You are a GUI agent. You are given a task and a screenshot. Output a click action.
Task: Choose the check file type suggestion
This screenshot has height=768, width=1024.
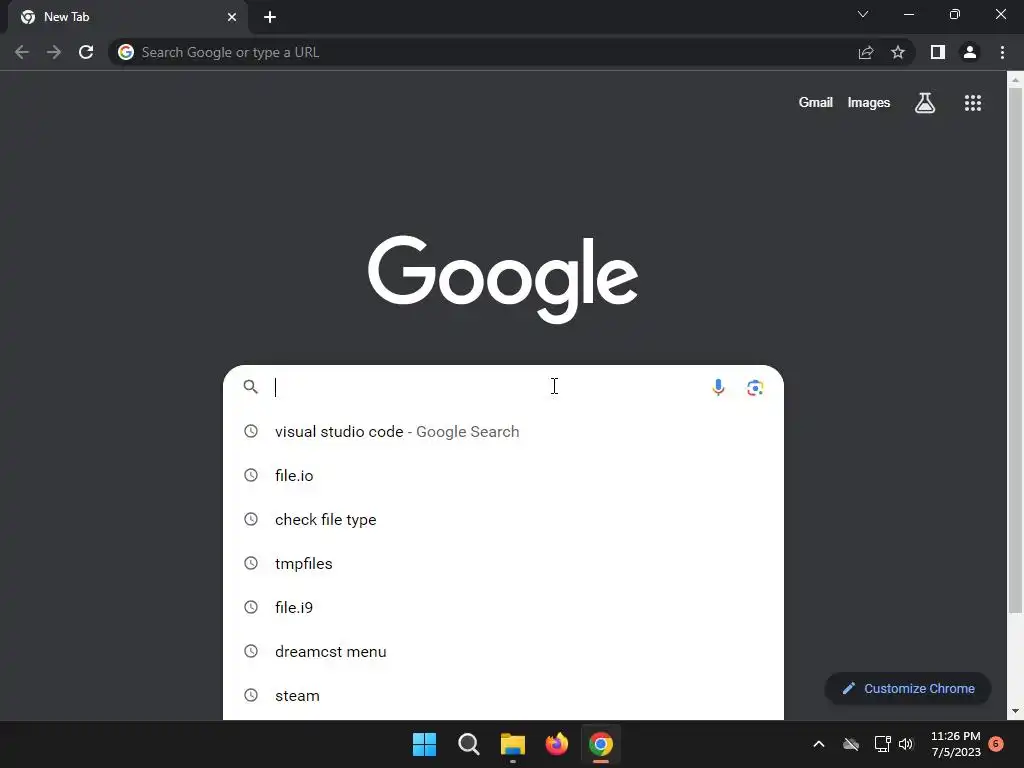tap(503, 519)
